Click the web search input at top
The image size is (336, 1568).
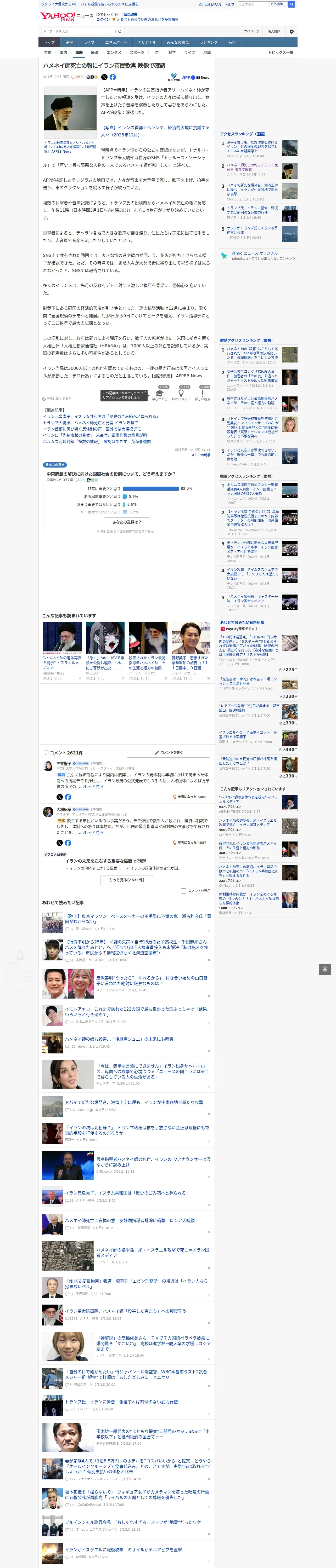click(254, 4)
